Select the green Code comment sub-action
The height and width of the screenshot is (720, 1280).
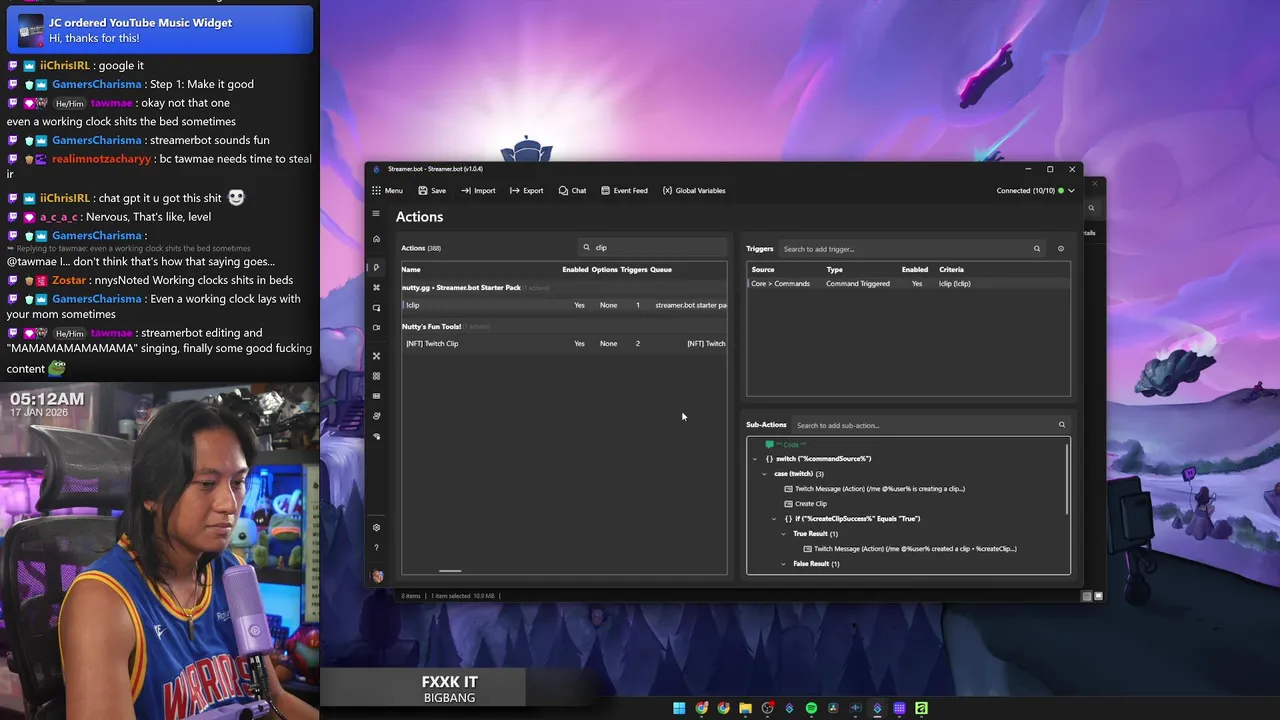pos(785,444)
